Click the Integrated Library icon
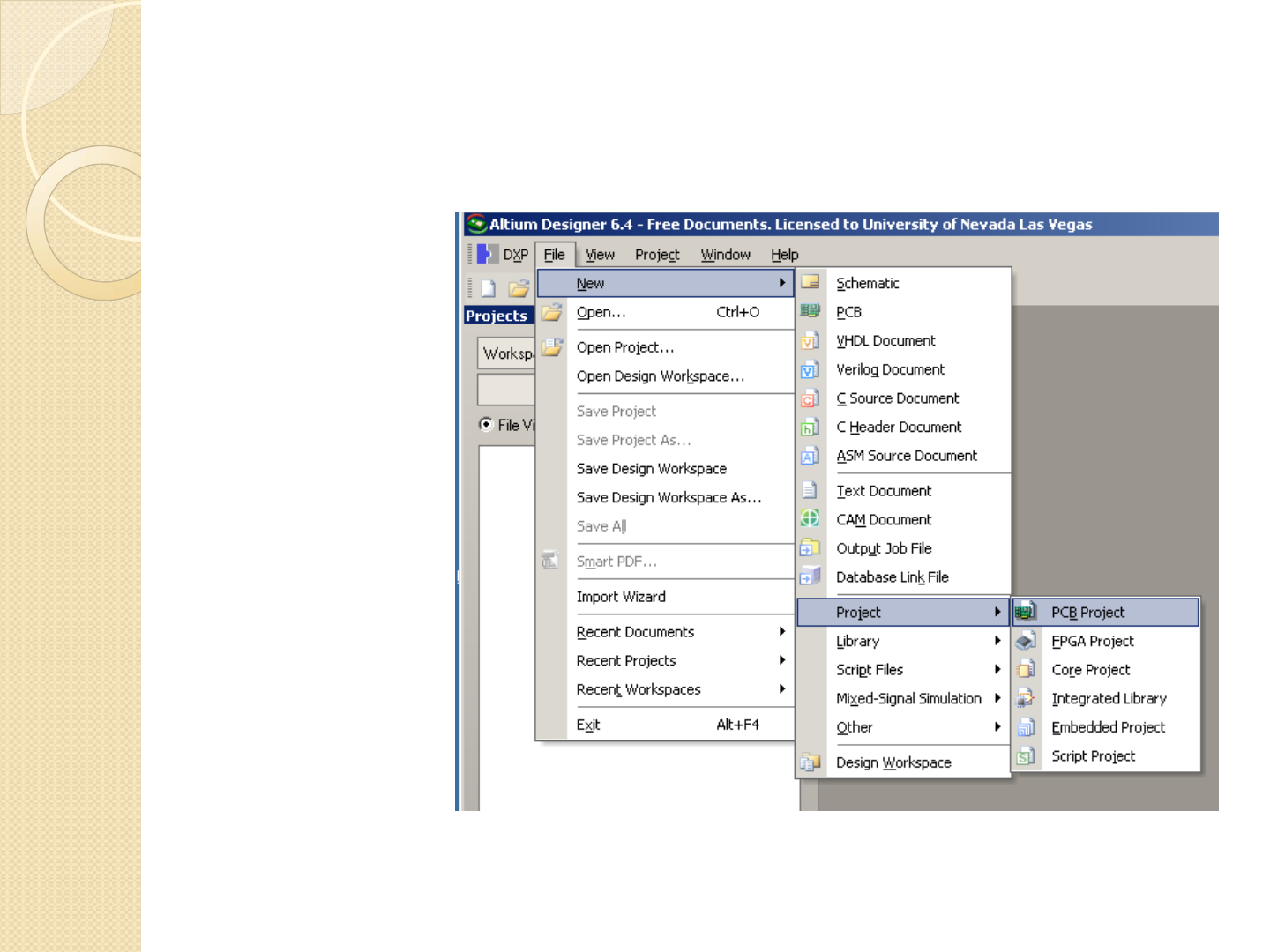 [x=1025, y=698]
